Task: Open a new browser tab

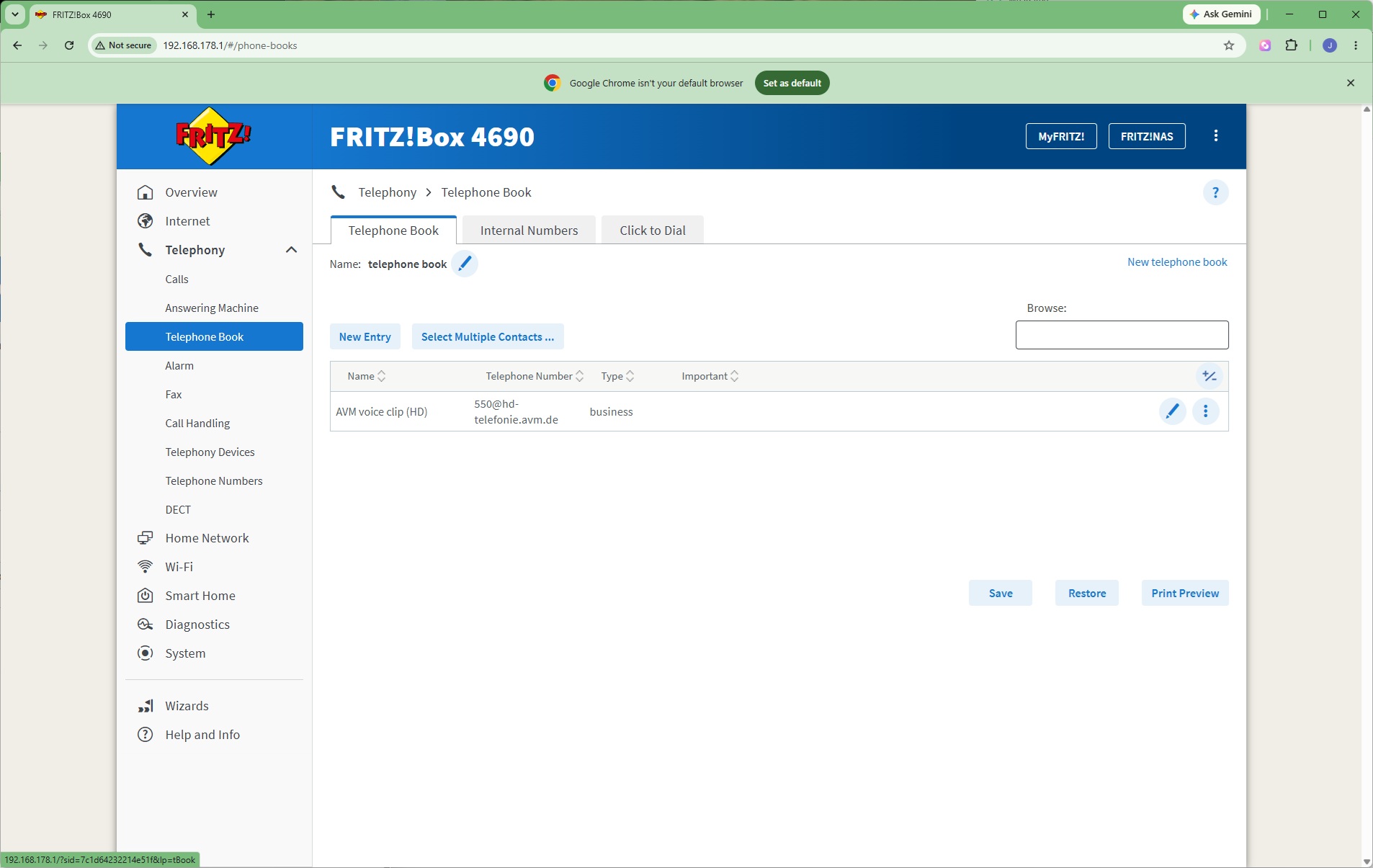Action: (211, 14)
